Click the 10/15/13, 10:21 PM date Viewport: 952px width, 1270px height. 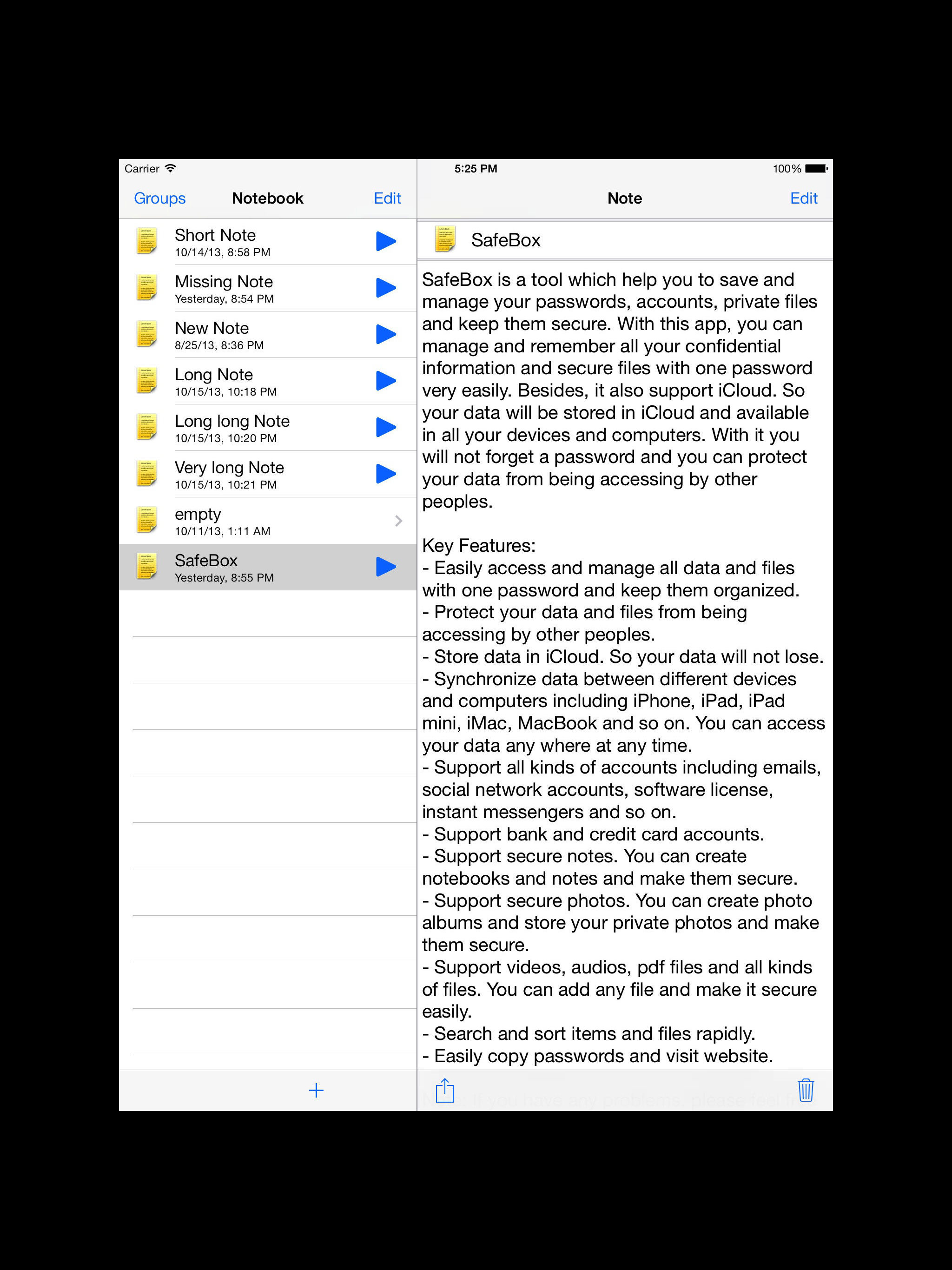[225, 485]
